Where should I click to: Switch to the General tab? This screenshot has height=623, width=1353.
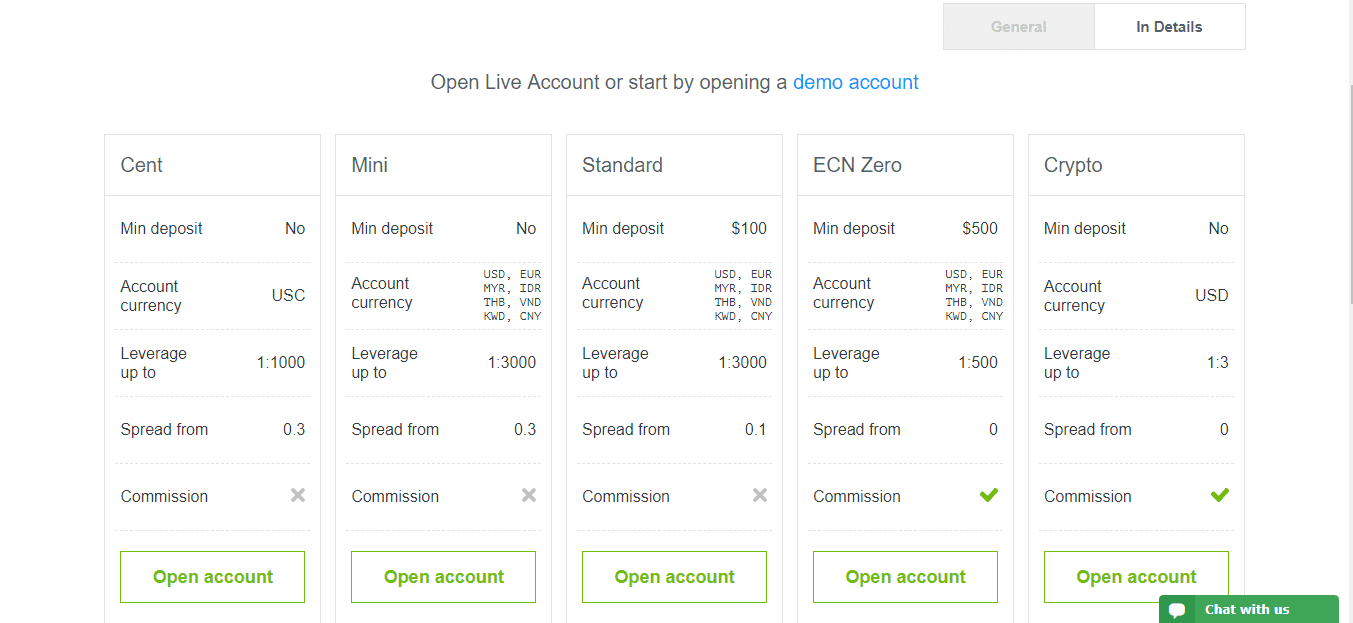click(x=1018, y=27)
